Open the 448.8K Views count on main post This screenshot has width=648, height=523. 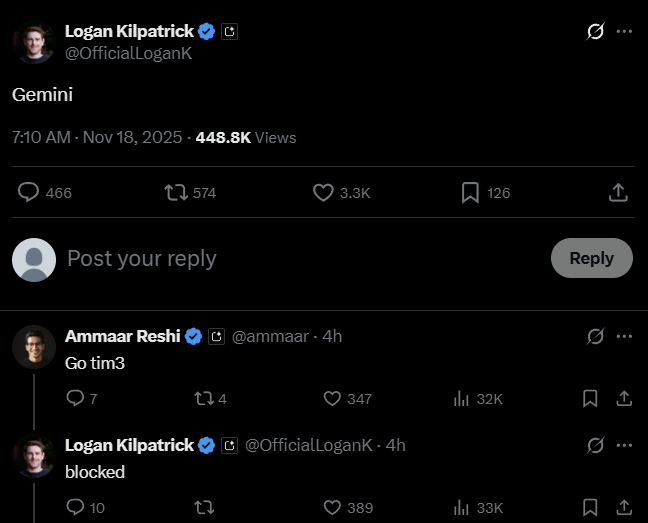246,137
